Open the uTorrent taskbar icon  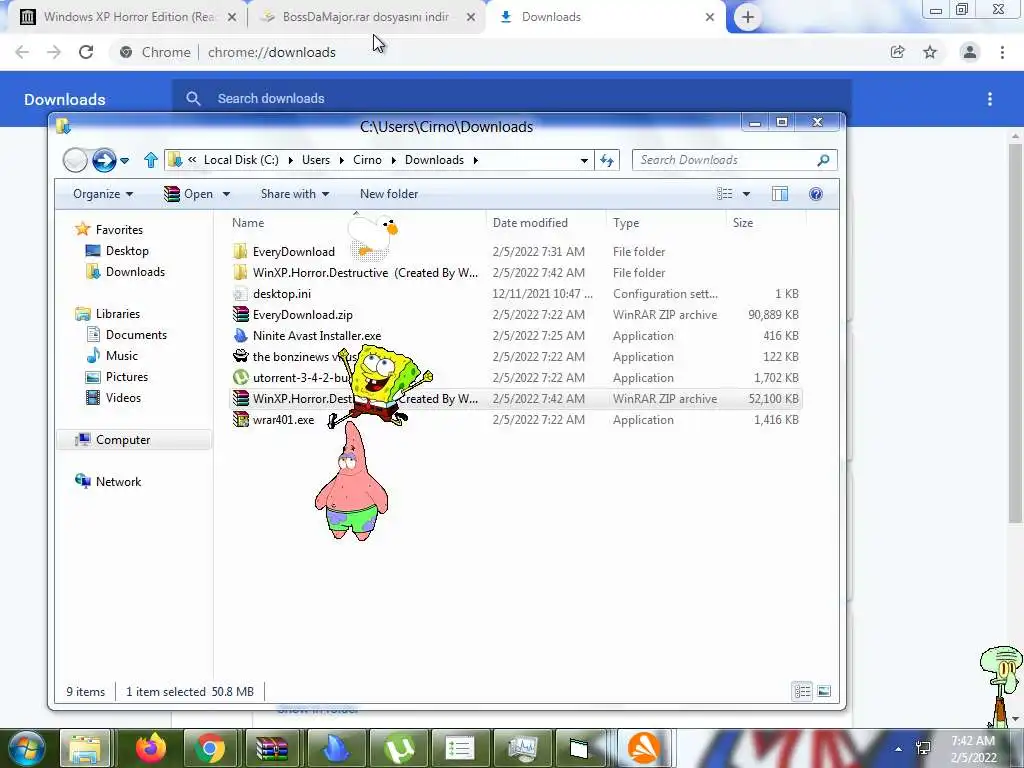click(x=398, y=748)
